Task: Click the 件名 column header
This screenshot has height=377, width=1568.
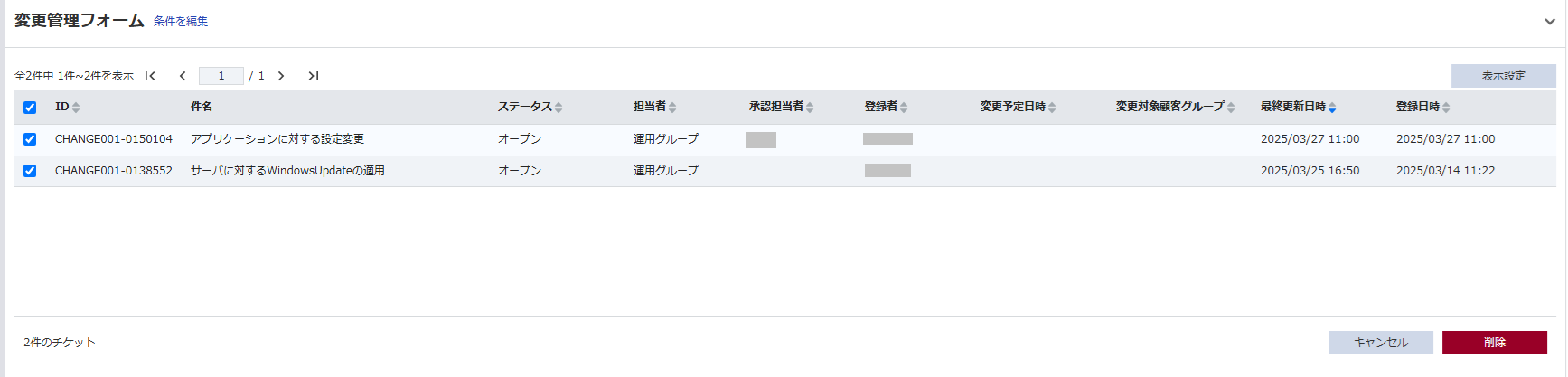Action: point(202,107)
